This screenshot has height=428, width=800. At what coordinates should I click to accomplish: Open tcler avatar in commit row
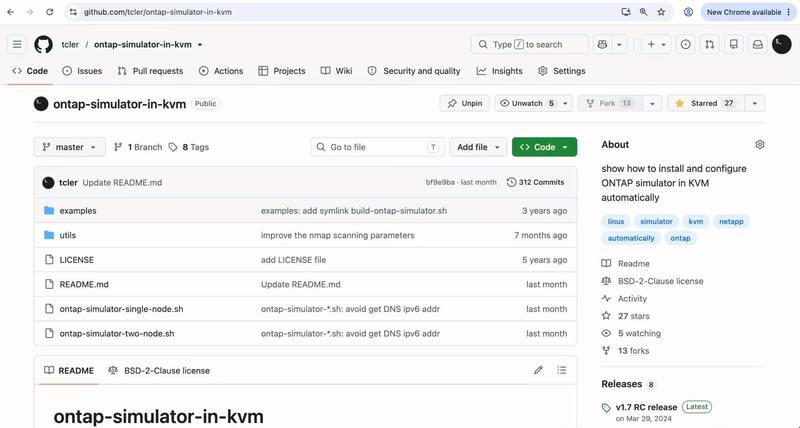(x=48, y=182)
